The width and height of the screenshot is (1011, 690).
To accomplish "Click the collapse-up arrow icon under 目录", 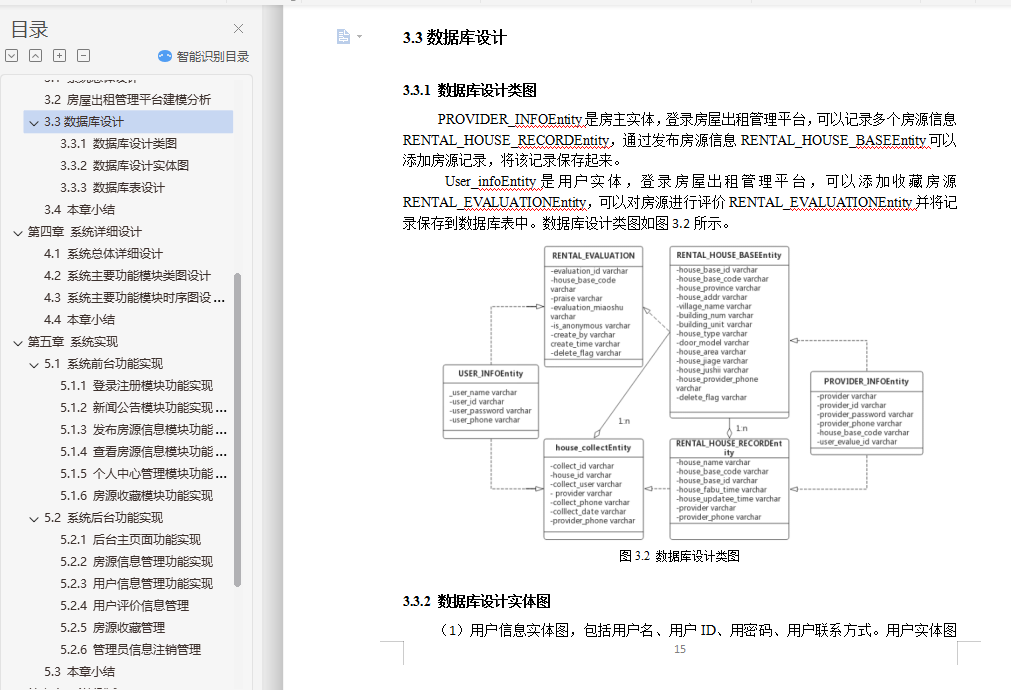I will pyautogui.click(x=35, y=55).
